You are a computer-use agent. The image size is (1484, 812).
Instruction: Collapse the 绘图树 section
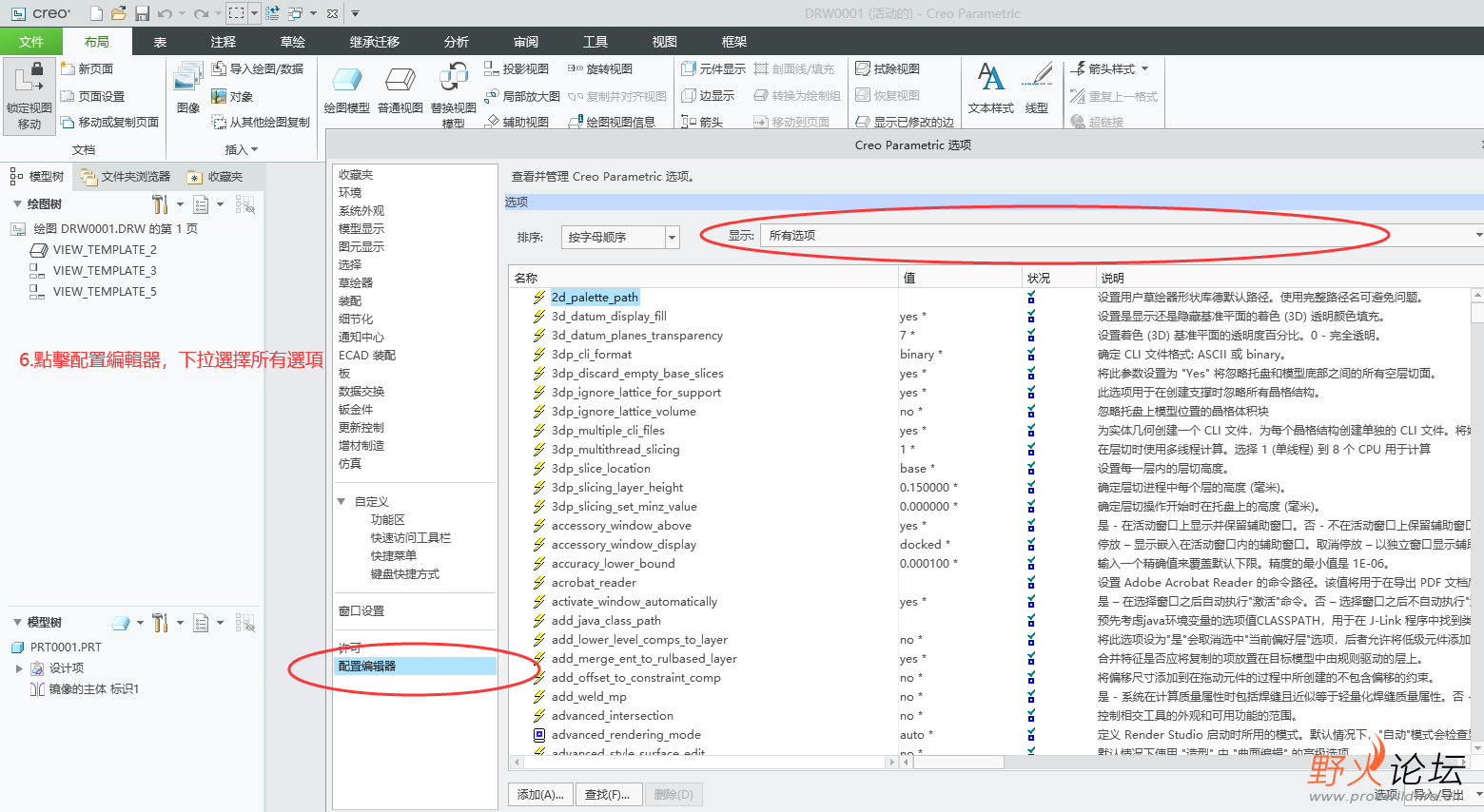pyautogui.click(x=17, y=204)
